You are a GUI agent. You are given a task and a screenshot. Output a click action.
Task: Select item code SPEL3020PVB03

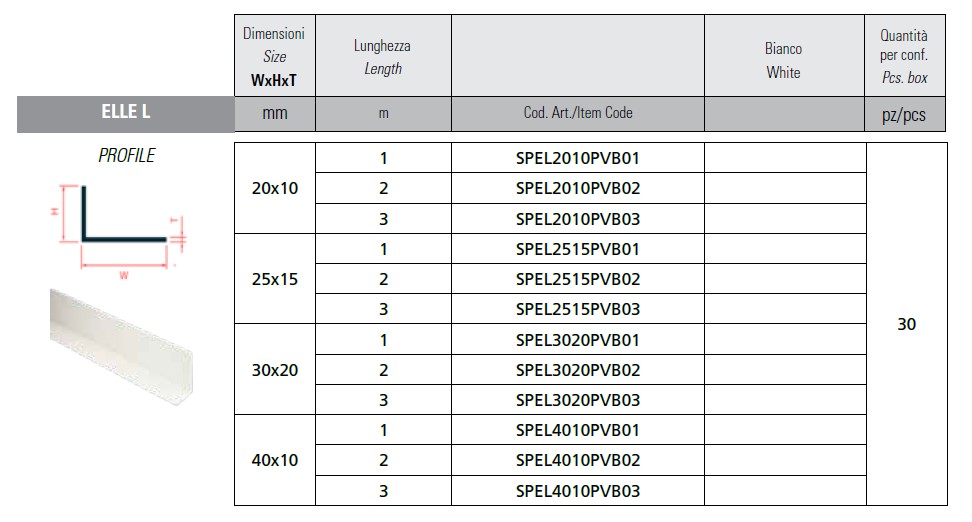578,400
